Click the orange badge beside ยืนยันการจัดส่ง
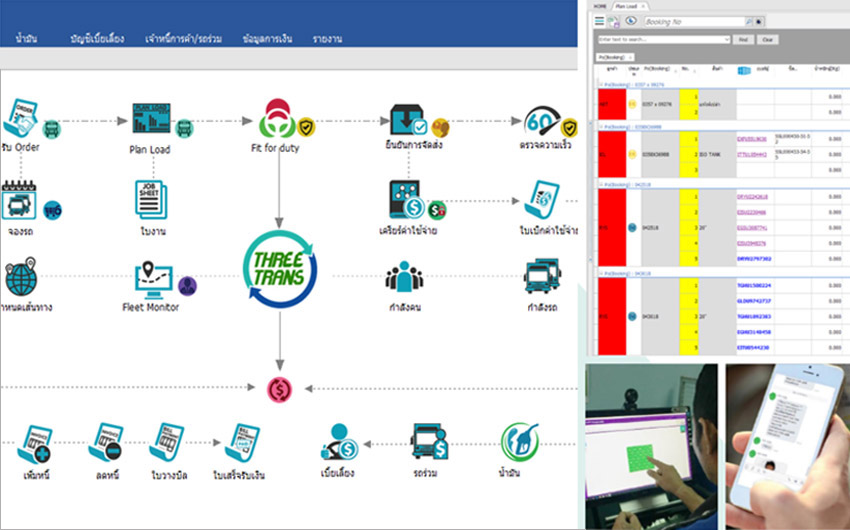 440,128
